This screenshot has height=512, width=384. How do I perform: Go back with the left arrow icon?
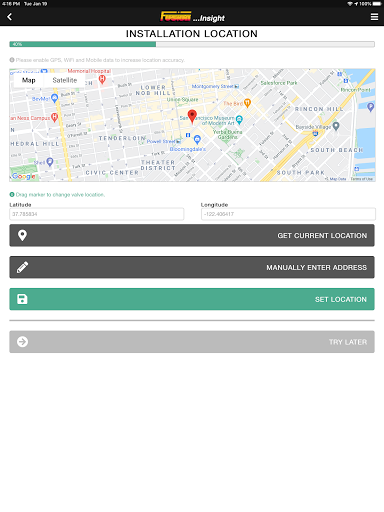tap(10, 17)
